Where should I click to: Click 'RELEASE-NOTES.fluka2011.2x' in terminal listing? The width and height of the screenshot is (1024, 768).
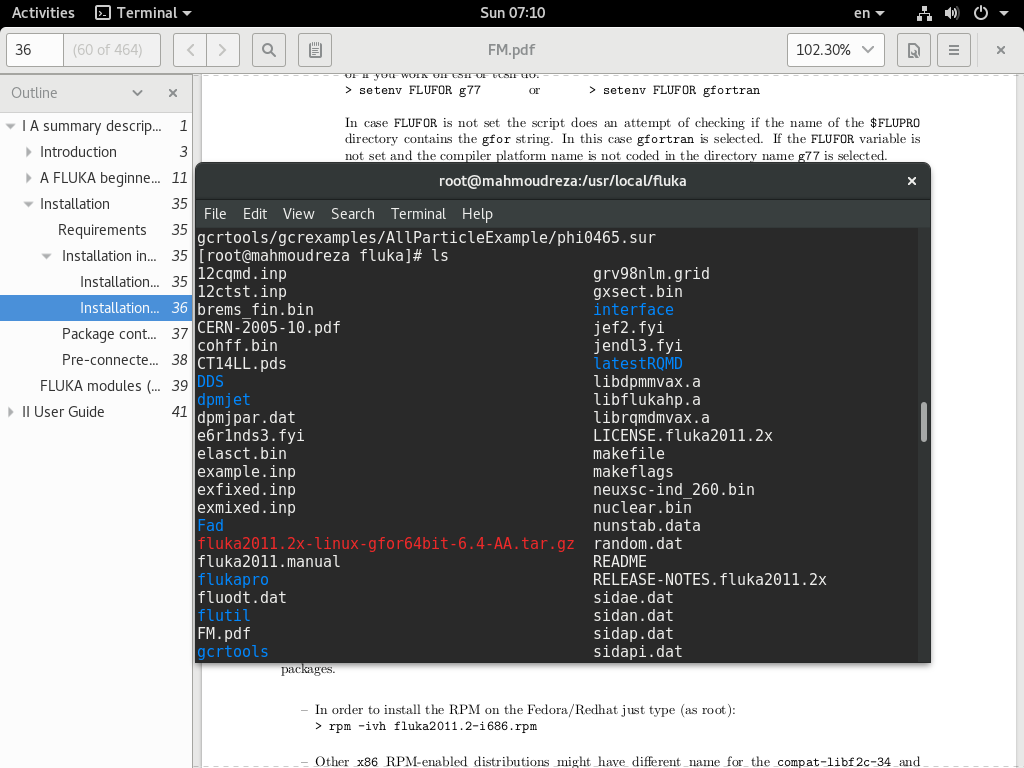tap(709, 580)
